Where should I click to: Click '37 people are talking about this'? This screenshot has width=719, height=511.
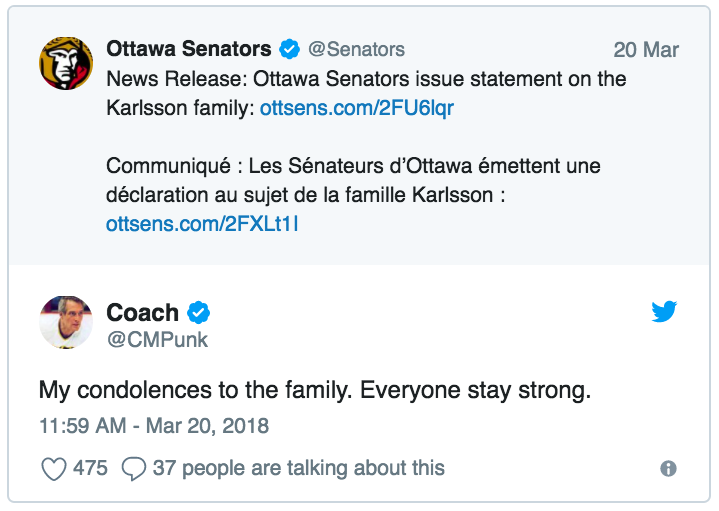point(299,468)
